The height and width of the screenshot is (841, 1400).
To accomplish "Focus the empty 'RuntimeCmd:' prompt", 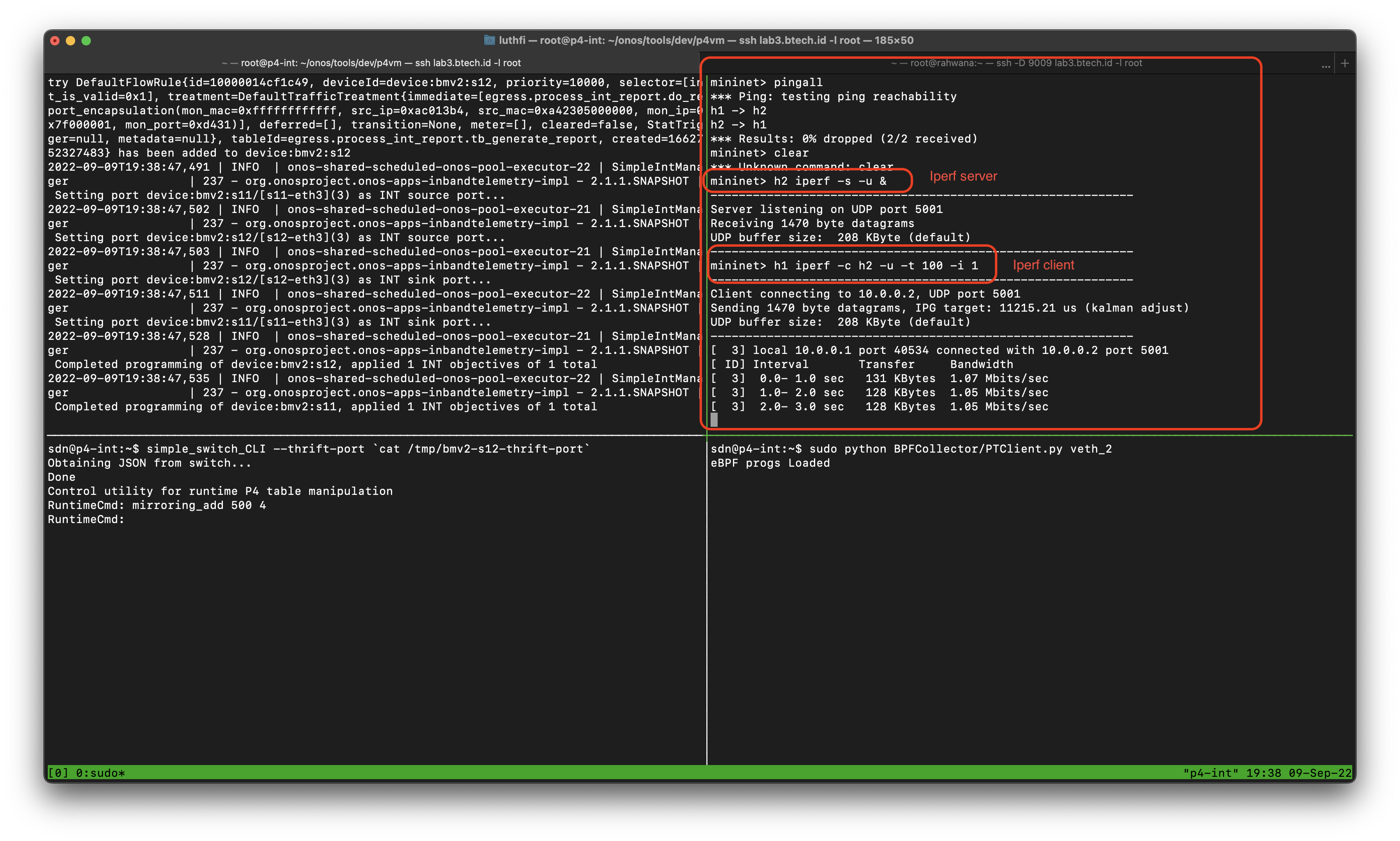I will (86, 520).
